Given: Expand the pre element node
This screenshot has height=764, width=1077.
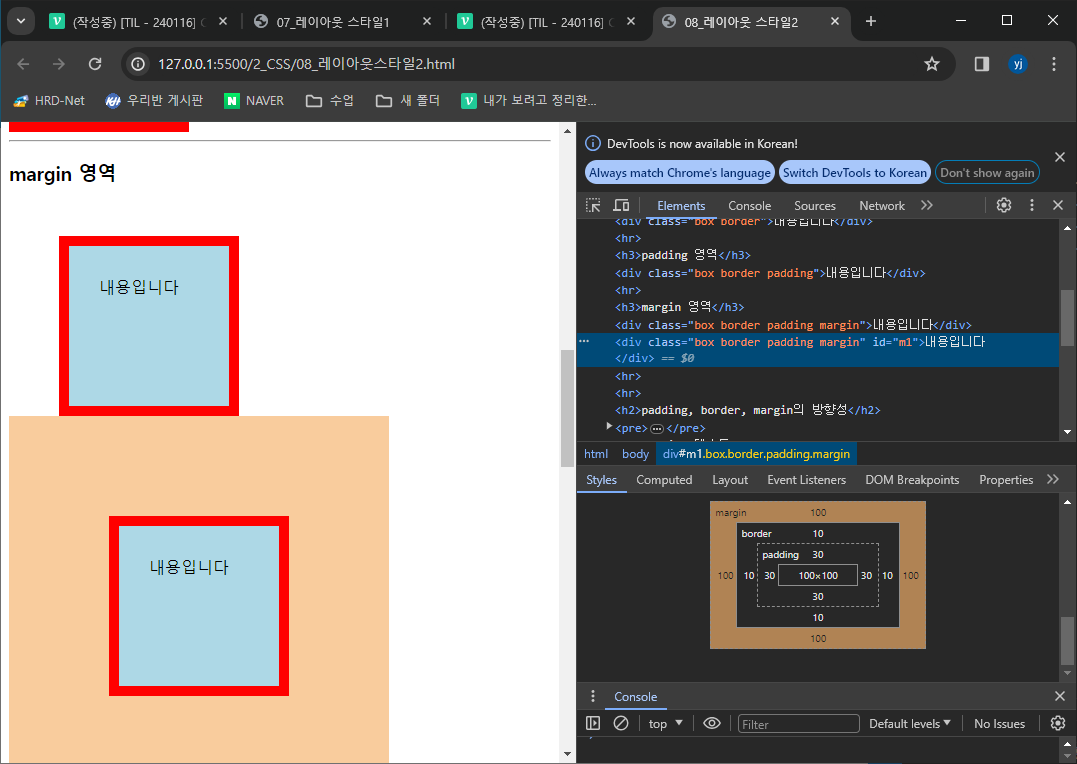Looking at the screenshot, I should click(x=609, y=427).
